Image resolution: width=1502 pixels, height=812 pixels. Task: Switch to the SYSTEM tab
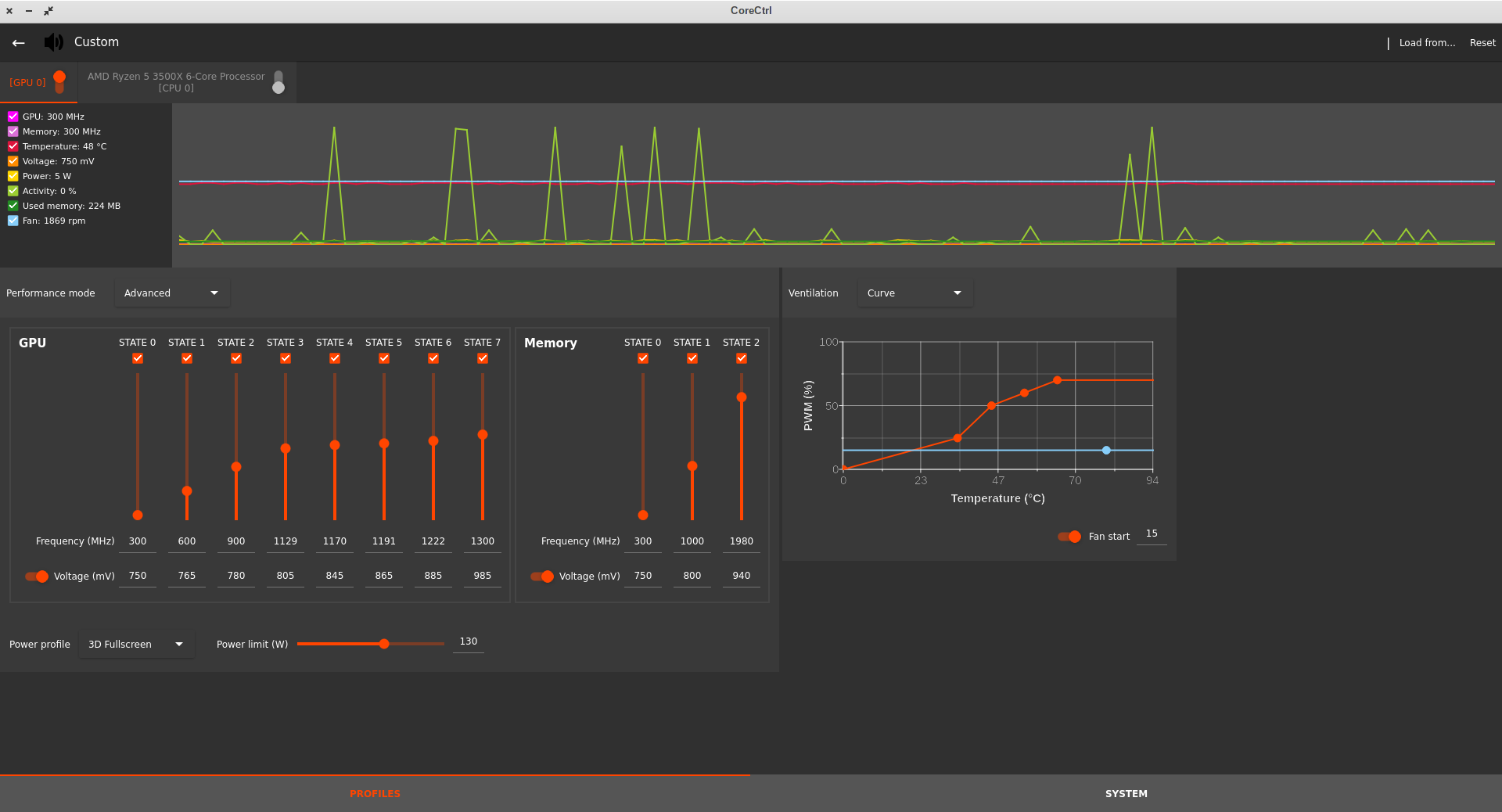[1126, 794]
